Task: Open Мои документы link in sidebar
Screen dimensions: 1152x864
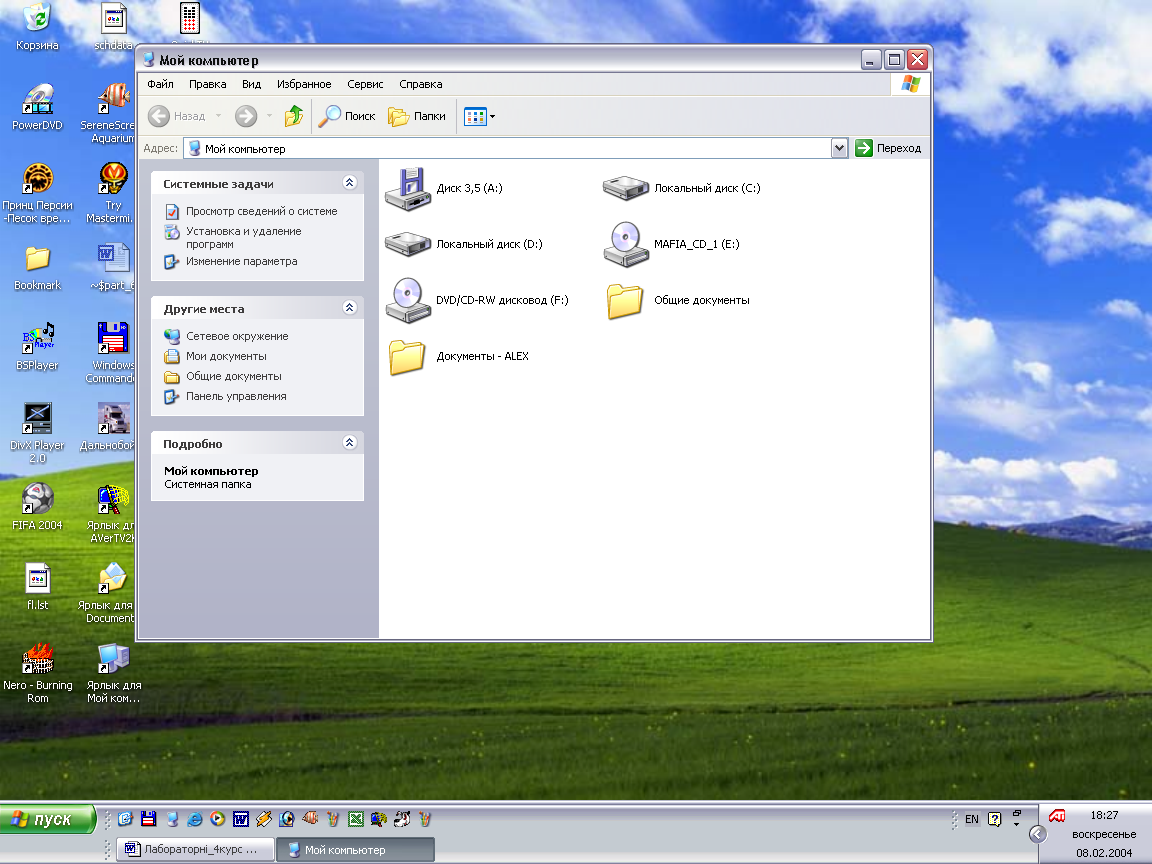Action: click(226, 356)
